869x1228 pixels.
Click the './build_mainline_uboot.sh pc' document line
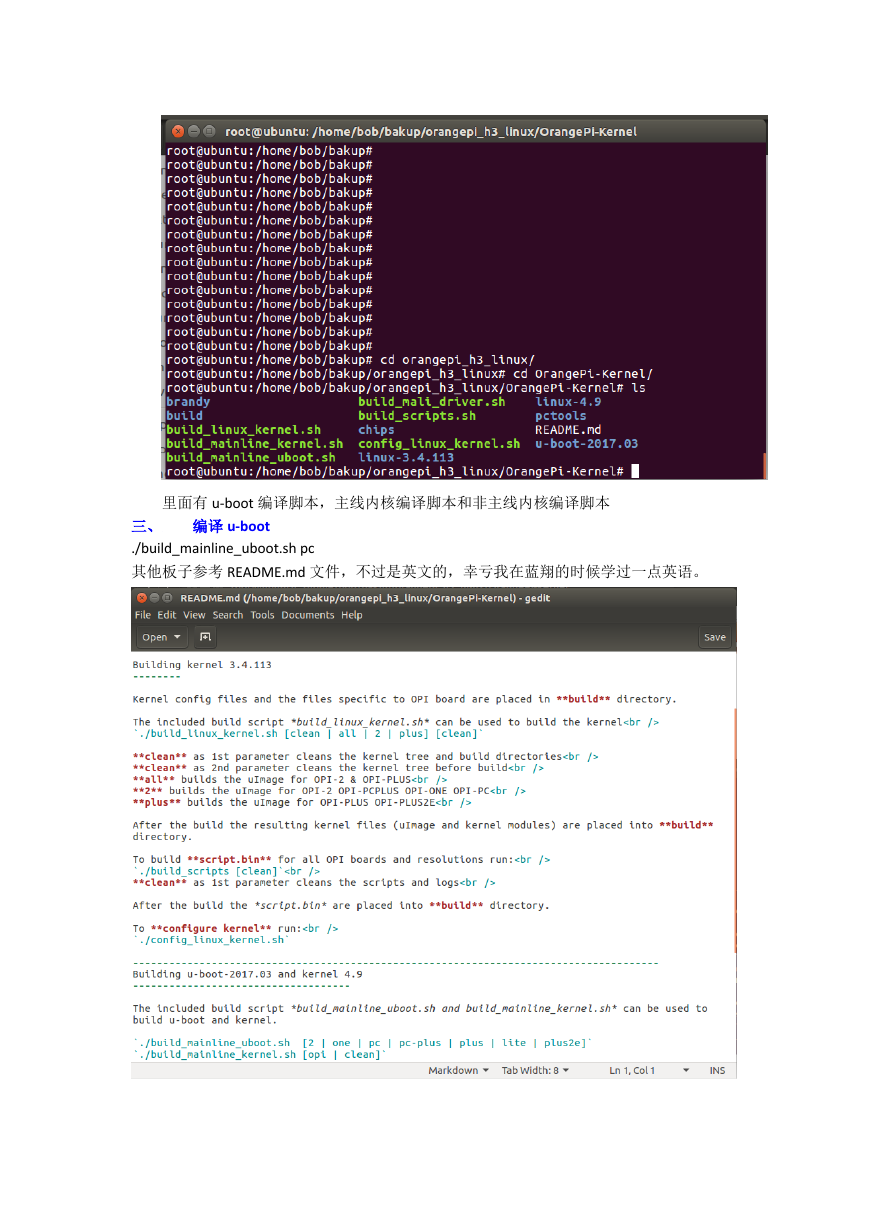(x=223, y=548)
